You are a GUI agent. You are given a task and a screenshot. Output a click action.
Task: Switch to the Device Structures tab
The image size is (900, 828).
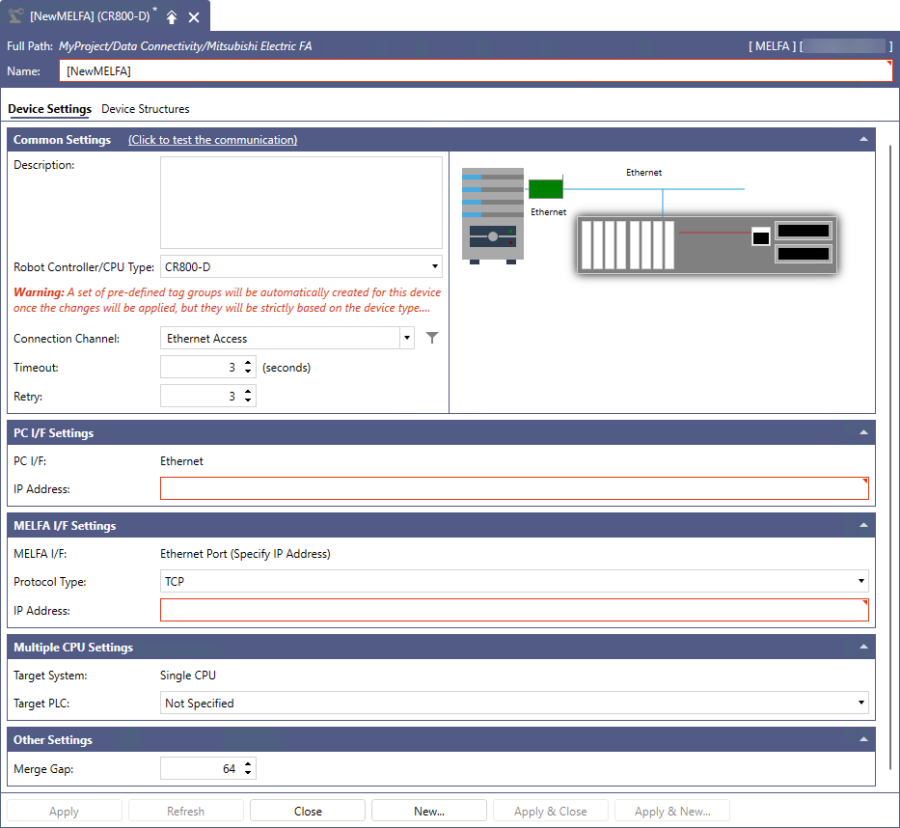pyautogui.click(x=145, y=109)
